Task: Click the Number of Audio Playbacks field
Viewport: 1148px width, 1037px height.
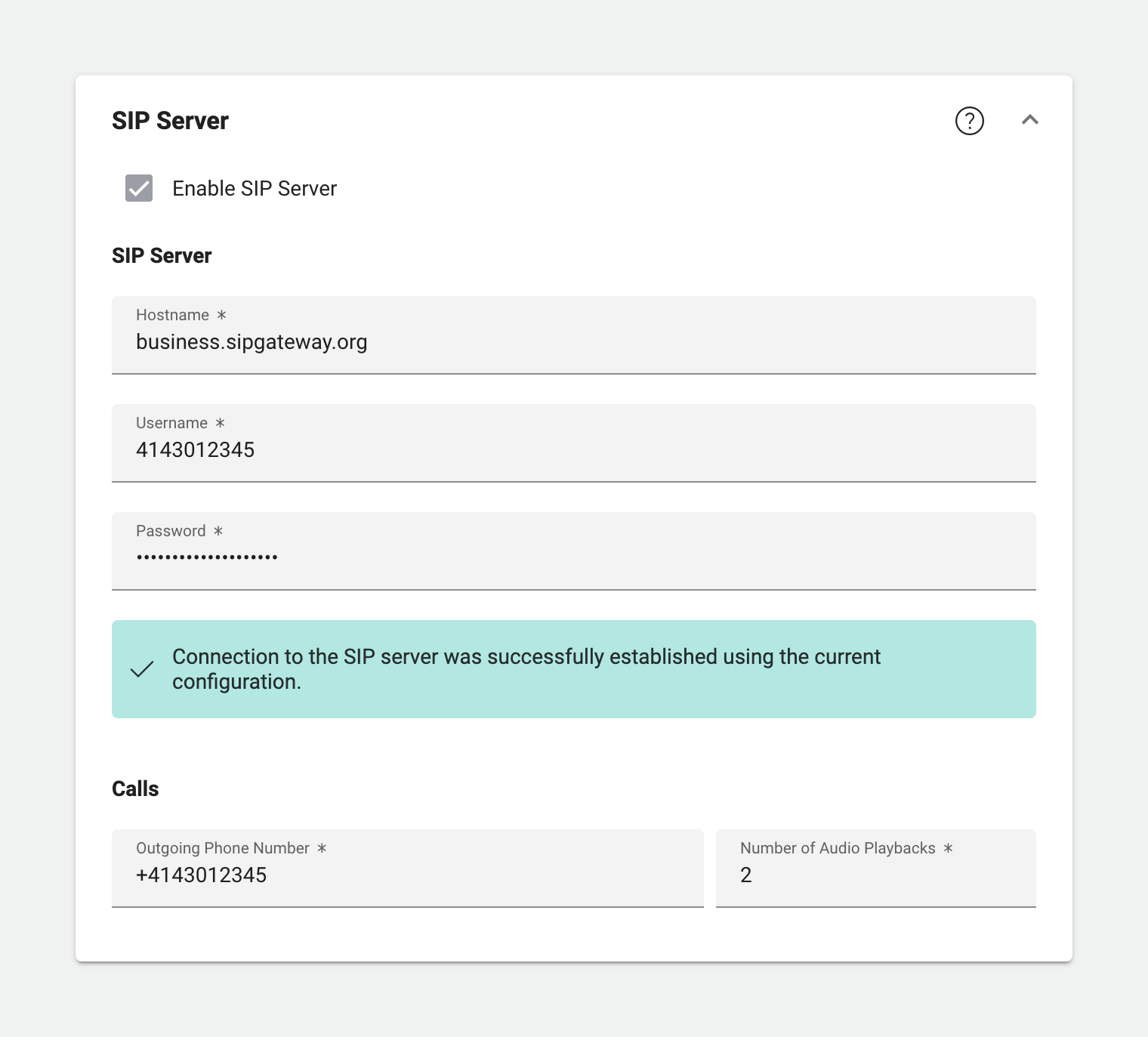Action: [x=875, y=869]
